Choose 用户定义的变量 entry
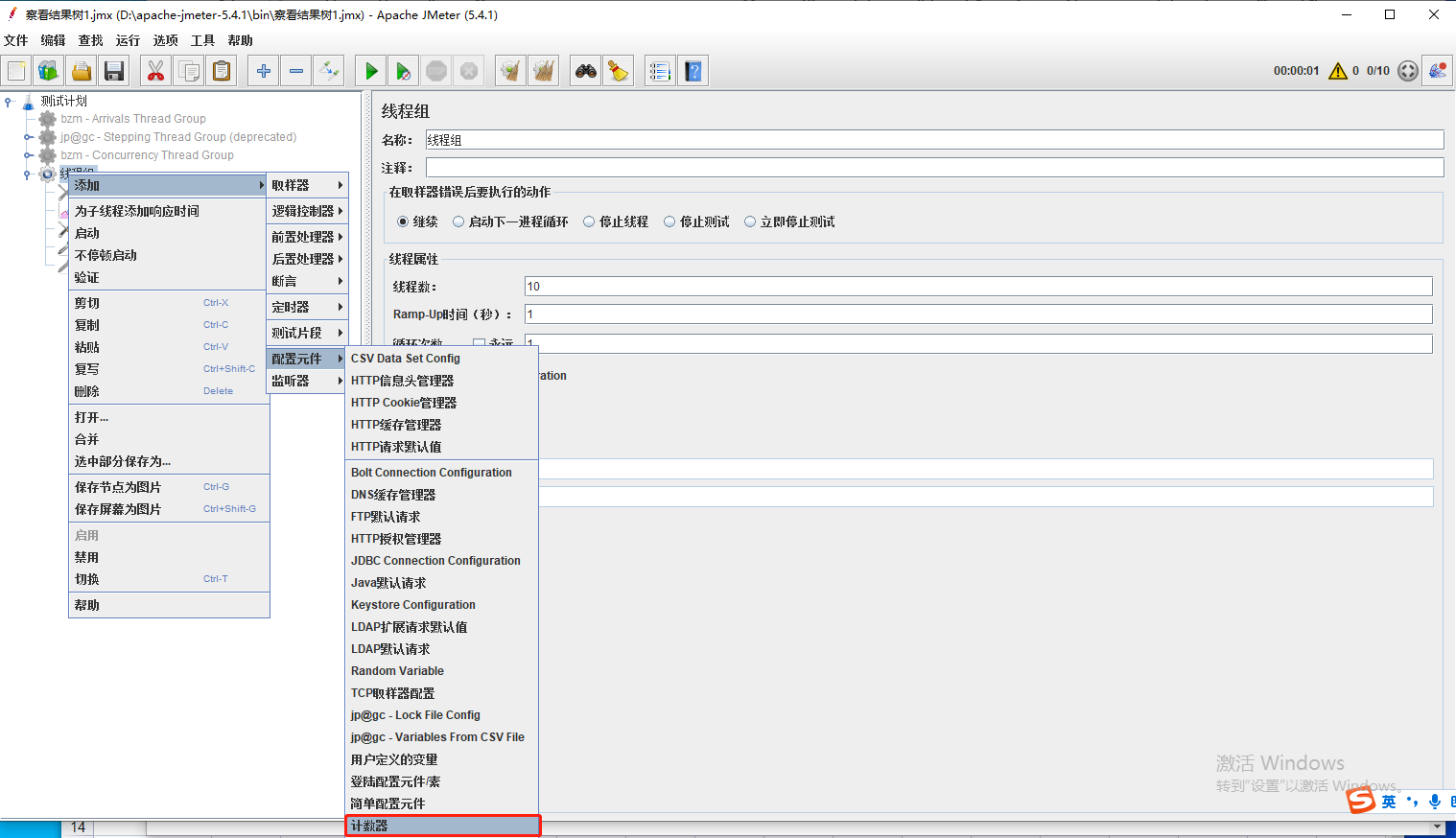Screen dimensions: 1456x838 pyautogui.click(x=442, y=759)
